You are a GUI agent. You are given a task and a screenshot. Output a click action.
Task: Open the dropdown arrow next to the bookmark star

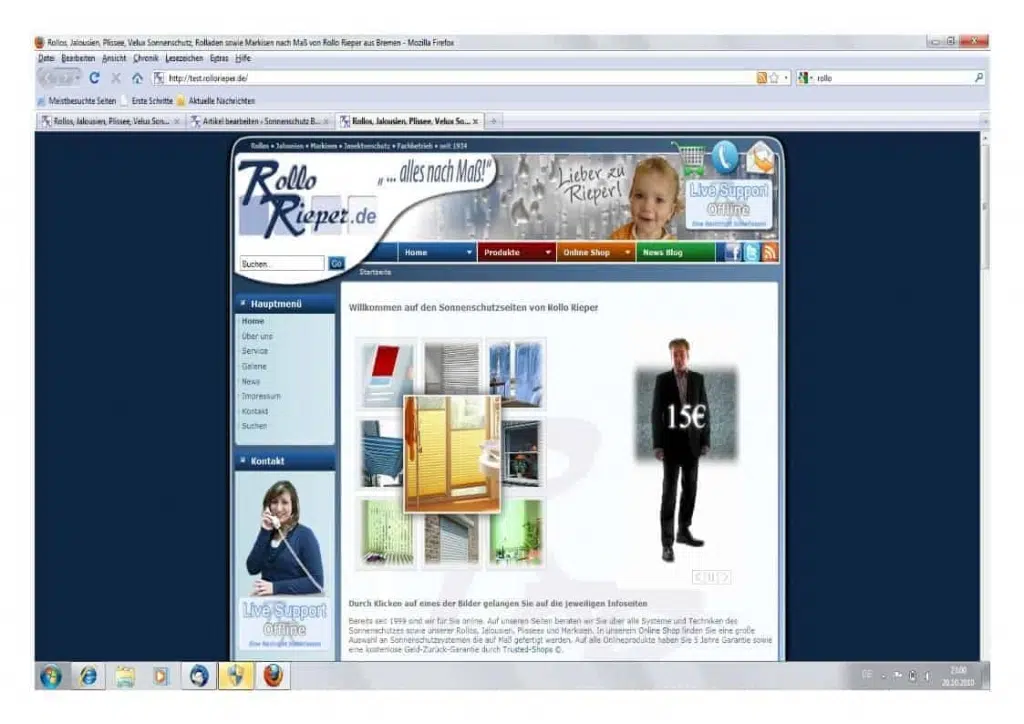(x=786, y=78)
